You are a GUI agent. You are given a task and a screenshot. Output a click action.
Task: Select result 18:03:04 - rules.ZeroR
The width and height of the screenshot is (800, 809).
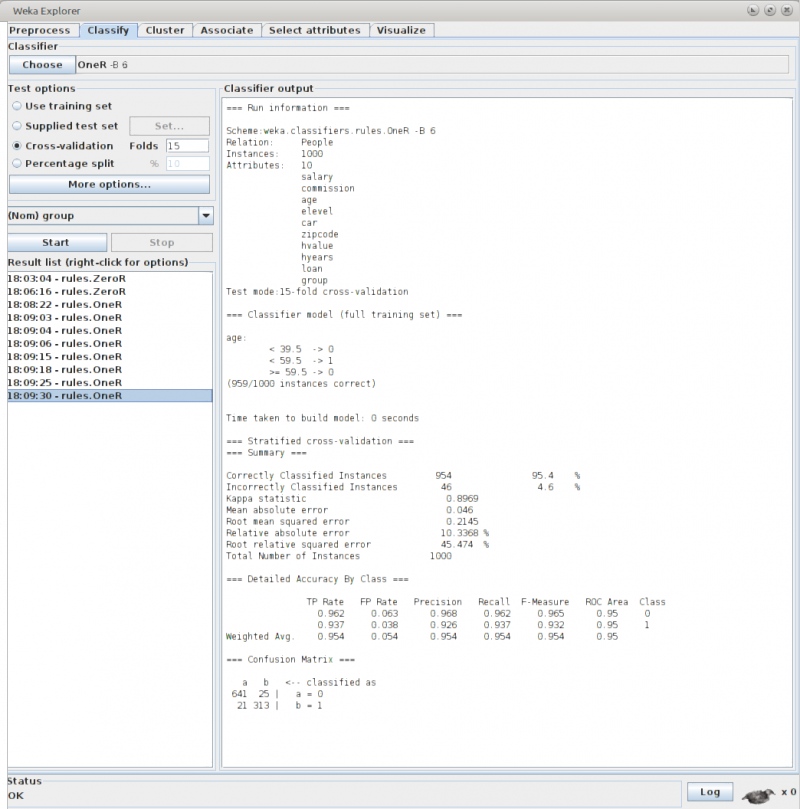point(109,279)
